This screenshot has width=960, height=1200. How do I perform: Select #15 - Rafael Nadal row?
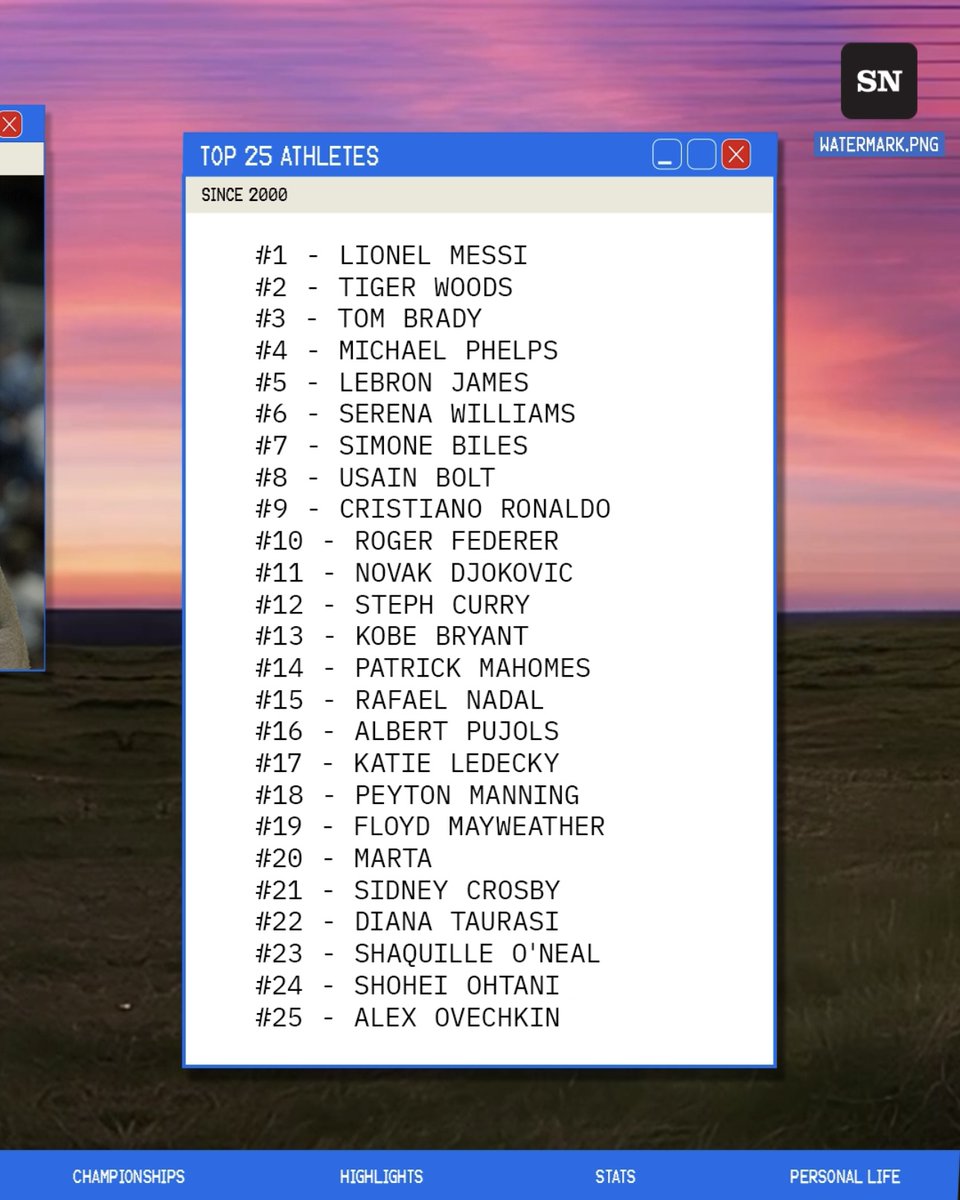[399, 700]
